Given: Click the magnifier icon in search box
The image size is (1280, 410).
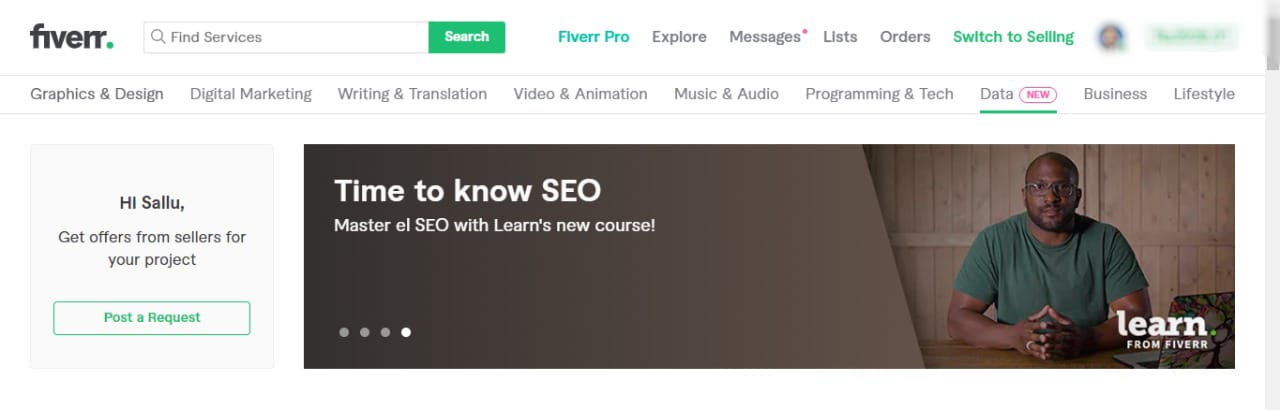Looking at the screenshot, I should click(x=158, y=37).
